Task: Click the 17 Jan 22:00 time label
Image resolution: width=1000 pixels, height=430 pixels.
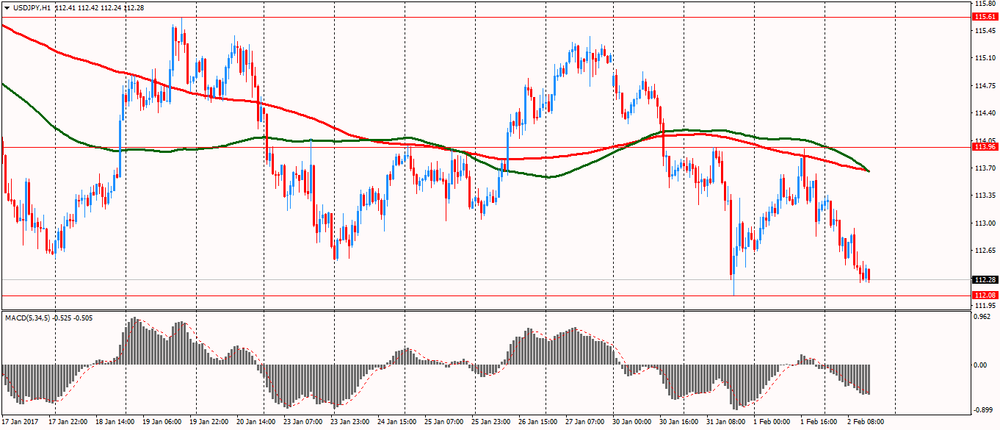Action: (x=70, y=422)
